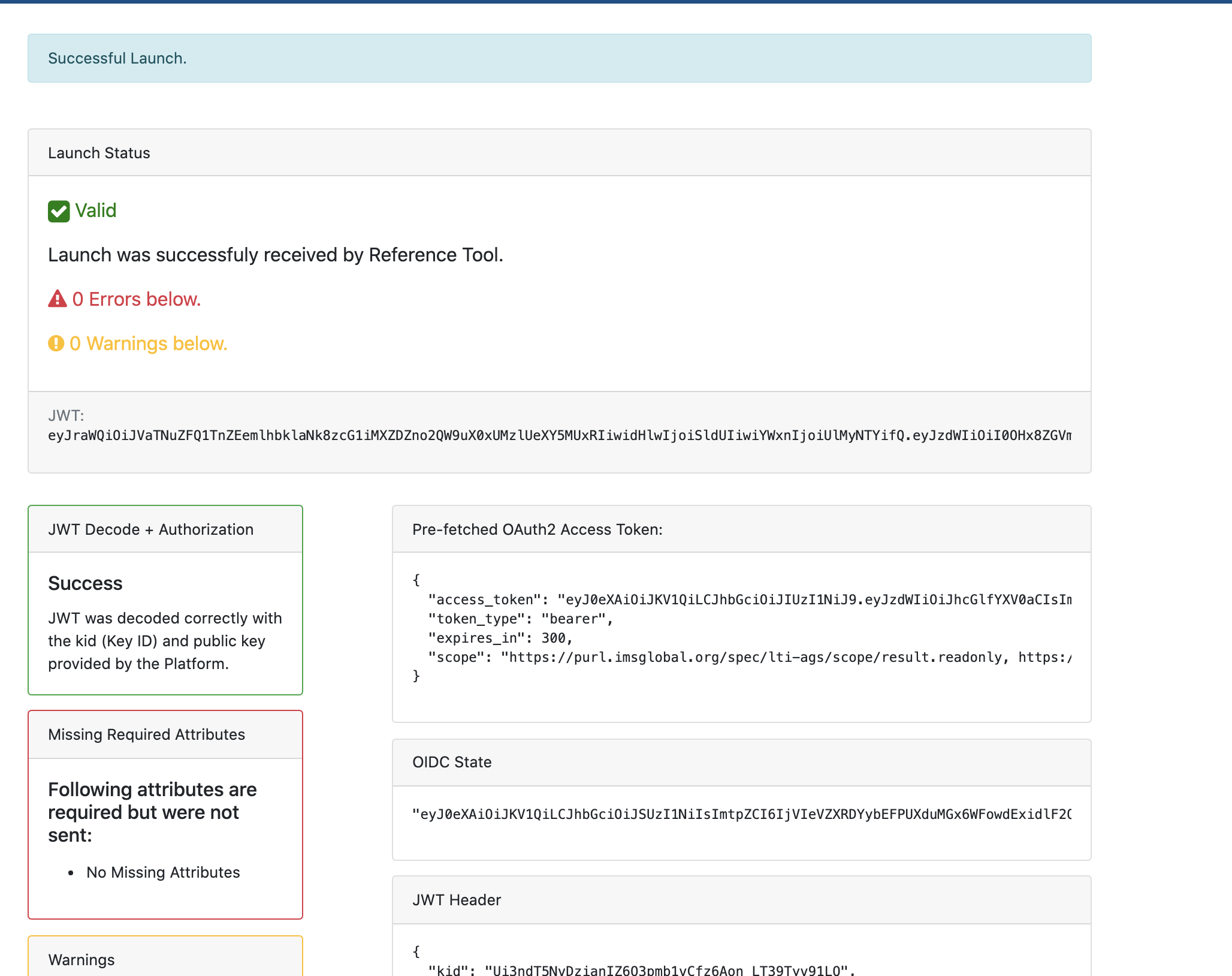Click the '0 Errors below' link

tap(137, 299)
